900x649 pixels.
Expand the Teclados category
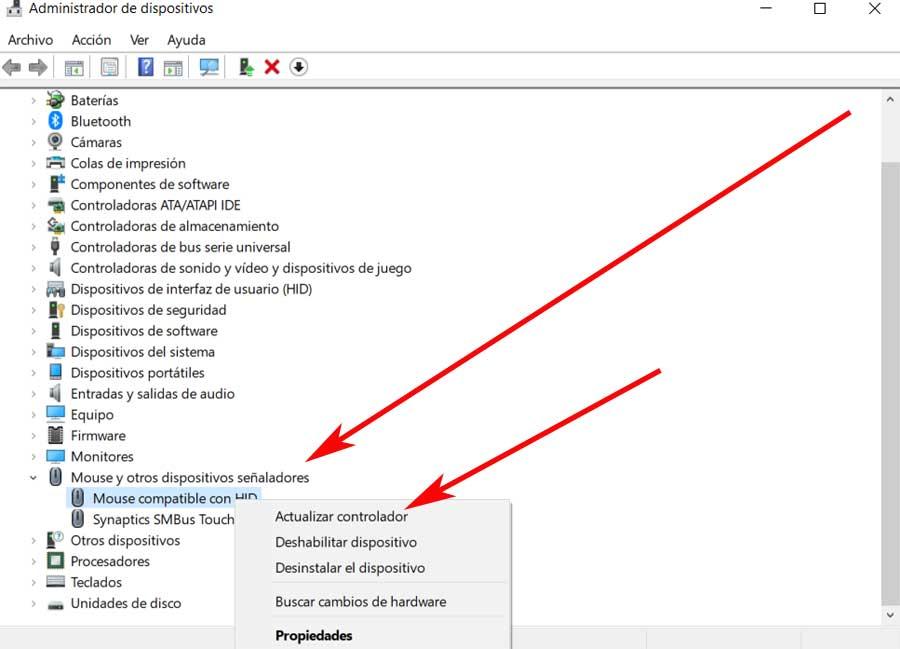(33, 582)
